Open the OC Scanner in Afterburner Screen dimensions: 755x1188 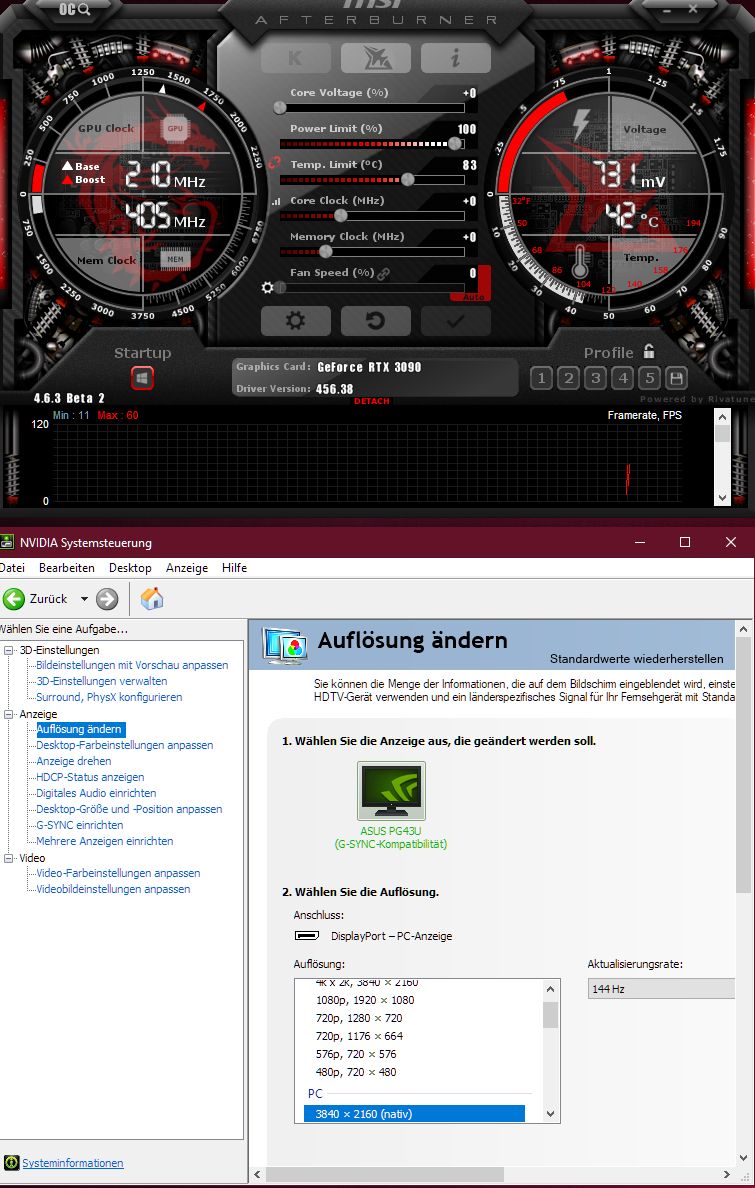coord(74,10)
